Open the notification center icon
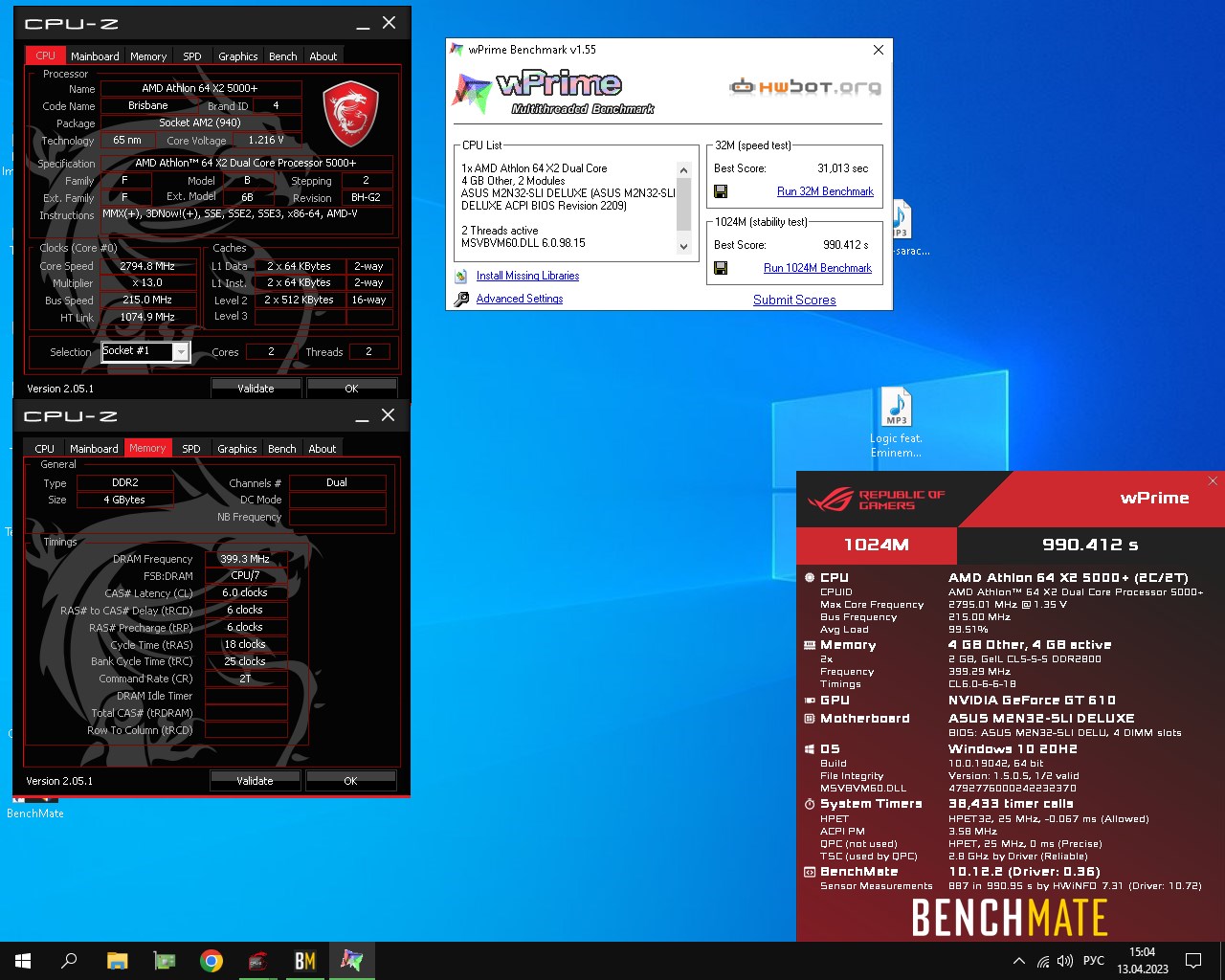 [x=1193, y=961]
